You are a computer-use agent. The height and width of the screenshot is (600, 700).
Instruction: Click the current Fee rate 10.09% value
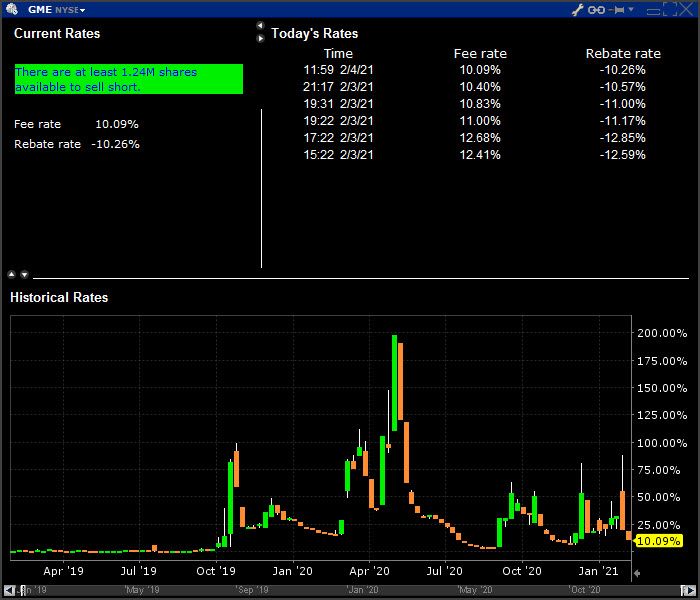(117, 124)
